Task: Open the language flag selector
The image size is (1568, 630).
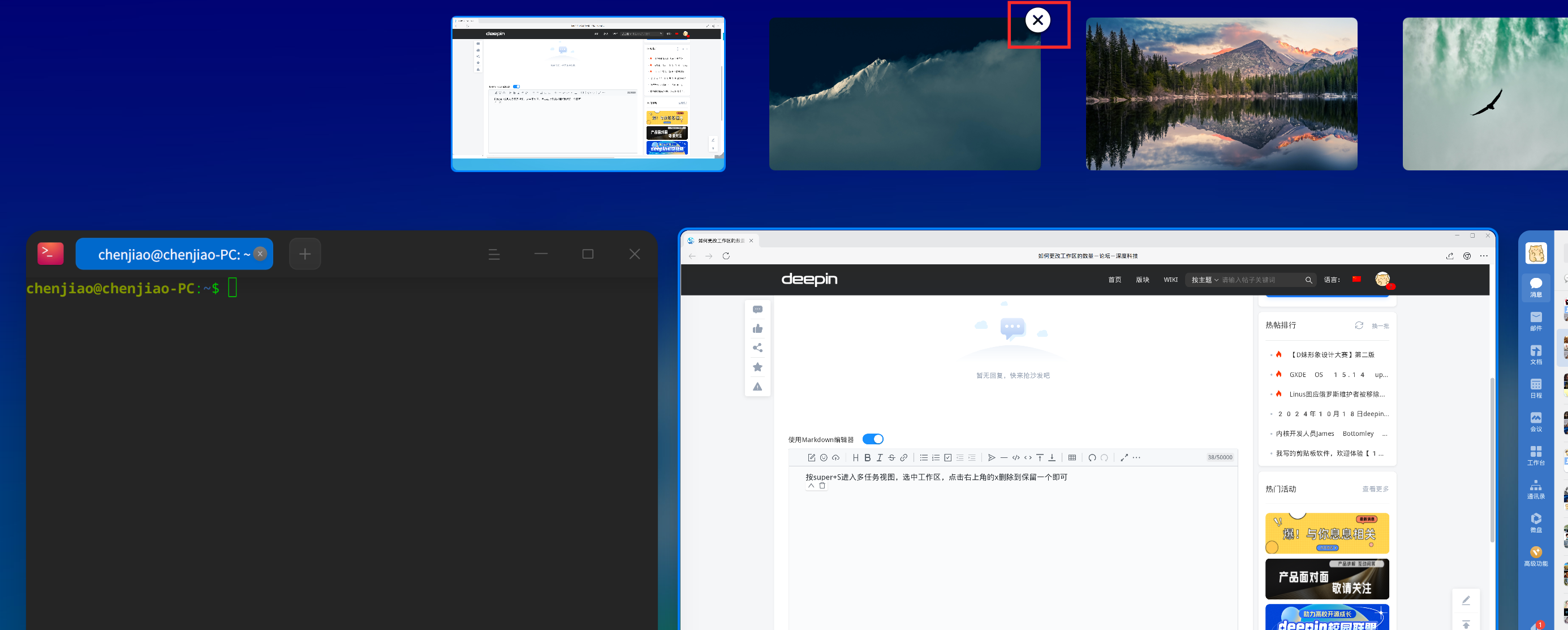Action: coord(1356,279)
